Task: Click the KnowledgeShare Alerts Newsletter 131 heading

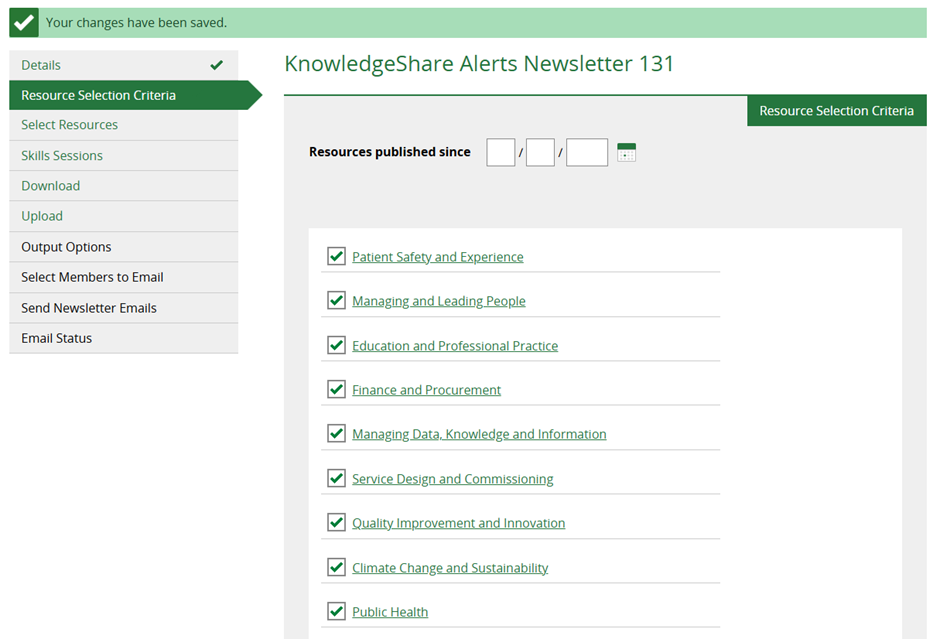Action: tap(479, 64)
